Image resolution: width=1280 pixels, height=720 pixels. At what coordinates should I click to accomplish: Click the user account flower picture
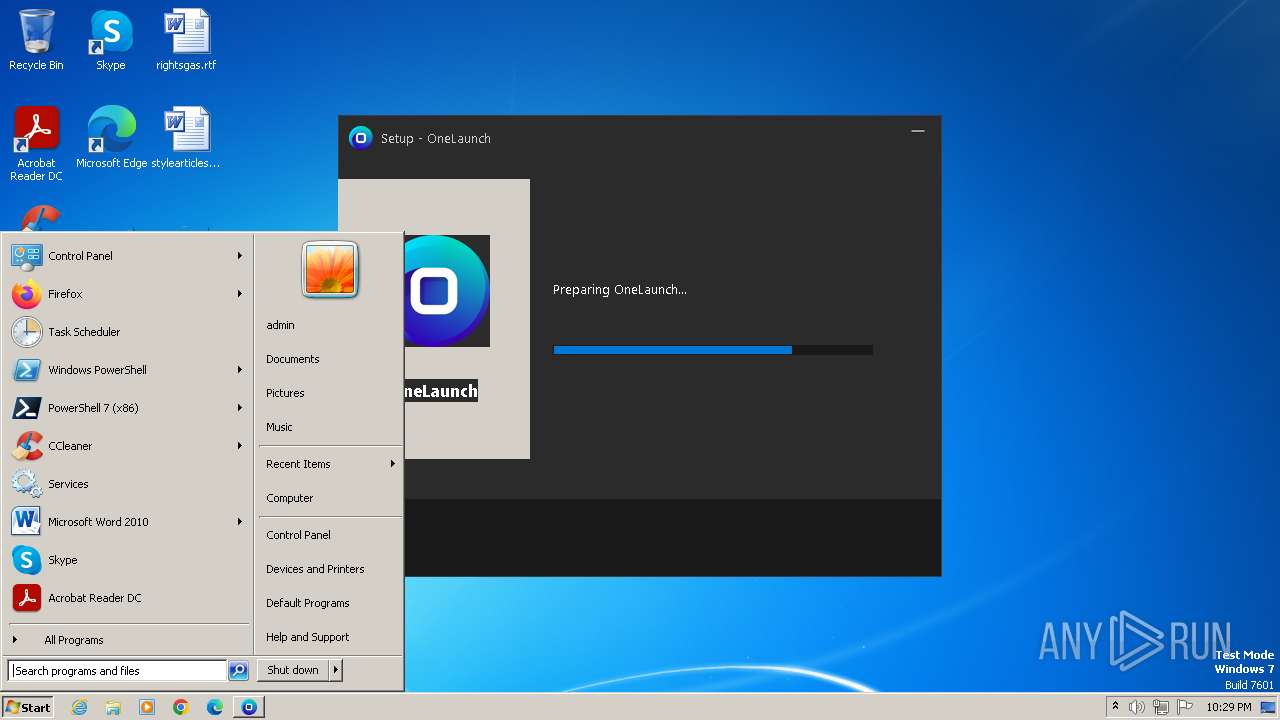pos(330,269)
